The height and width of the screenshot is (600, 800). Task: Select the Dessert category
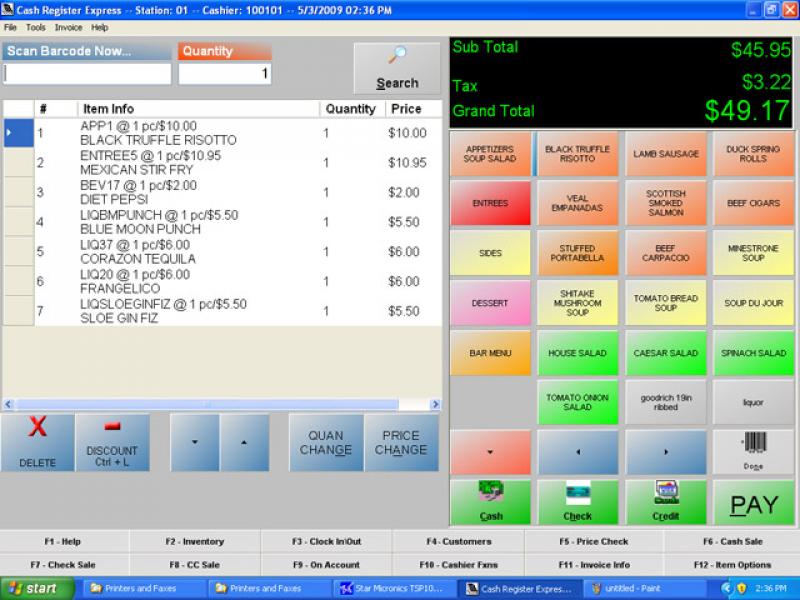pos(490,303)
